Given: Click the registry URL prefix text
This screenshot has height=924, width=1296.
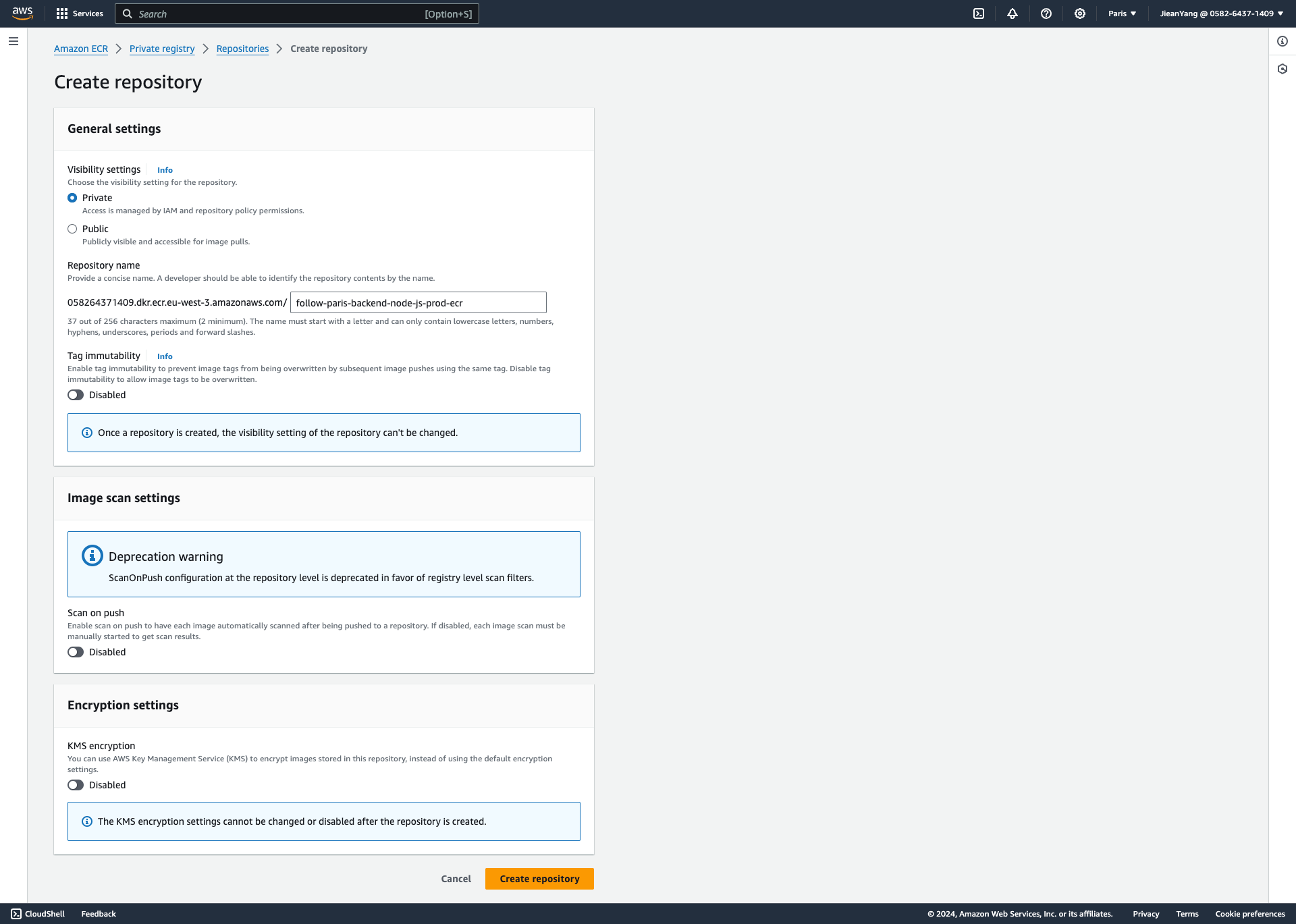Looking at the screenshot, I should (177, 302).
